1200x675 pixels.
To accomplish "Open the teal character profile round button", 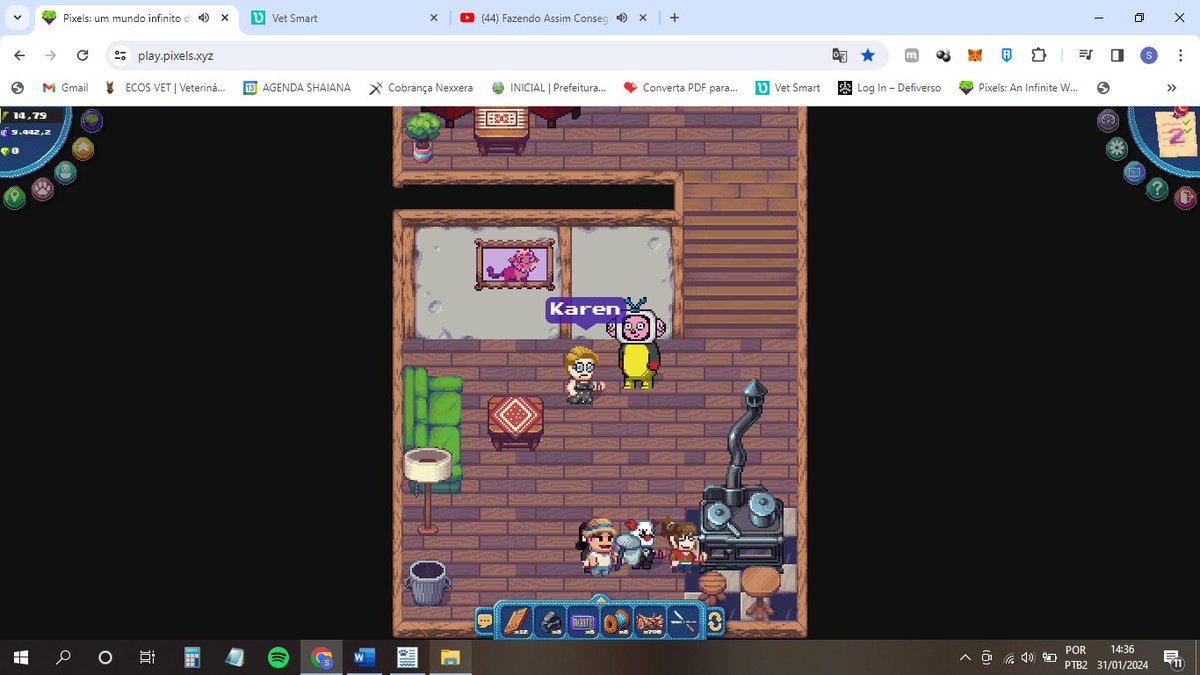I will click(65, 172).
